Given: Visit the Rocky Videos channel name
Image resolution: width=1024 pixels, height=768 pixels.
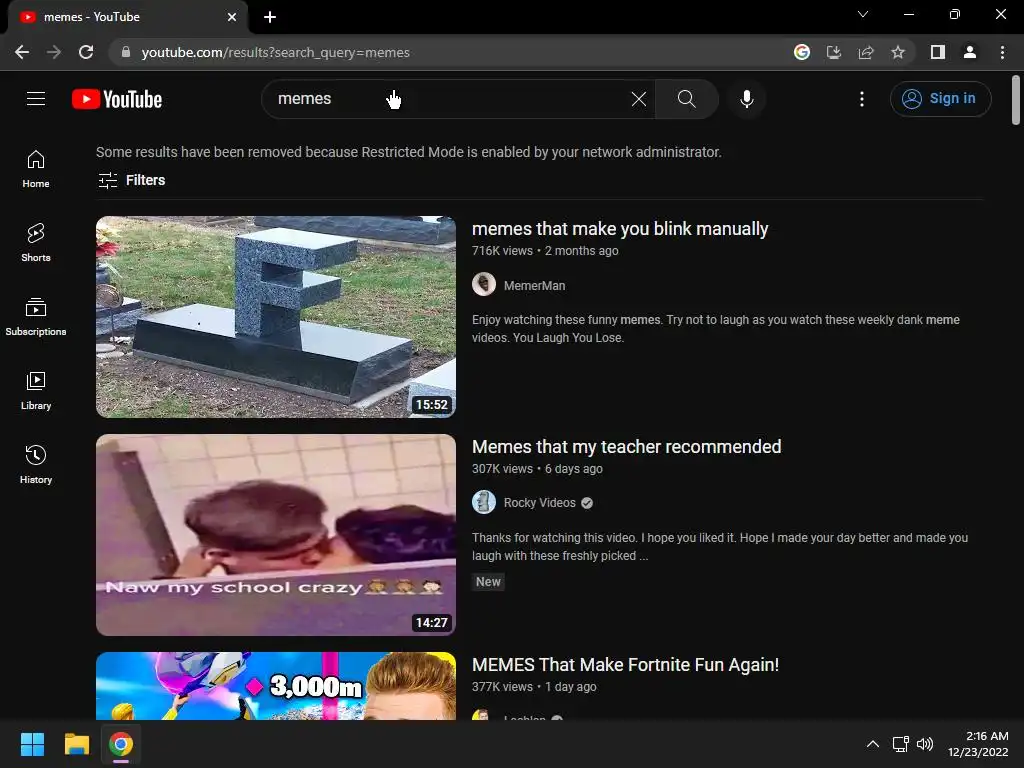Looking at the screenshot, I should point(539,503).
